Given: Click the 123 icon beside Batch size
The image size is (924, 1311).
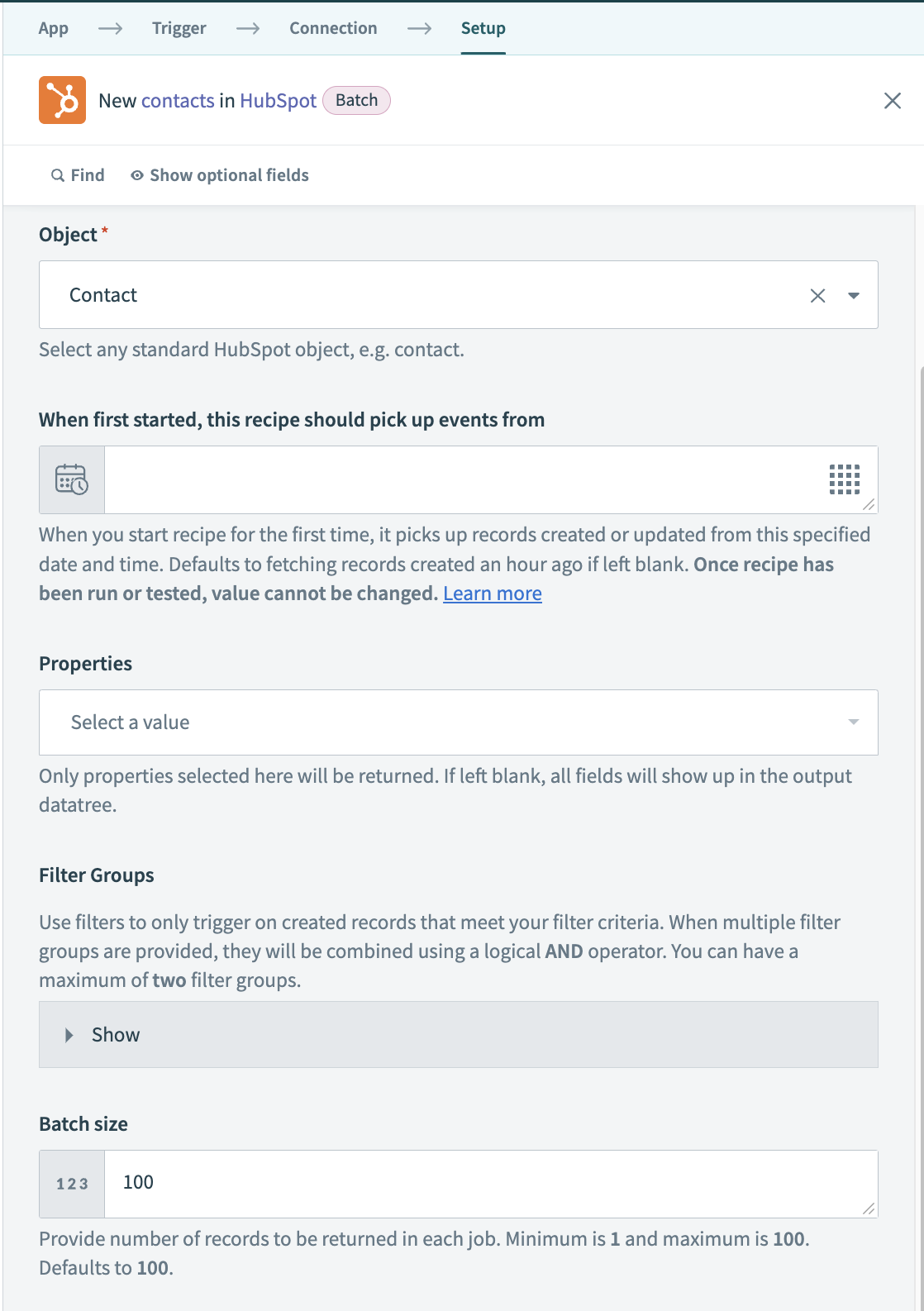Looking at the screenshot, I should (71, 1184).
